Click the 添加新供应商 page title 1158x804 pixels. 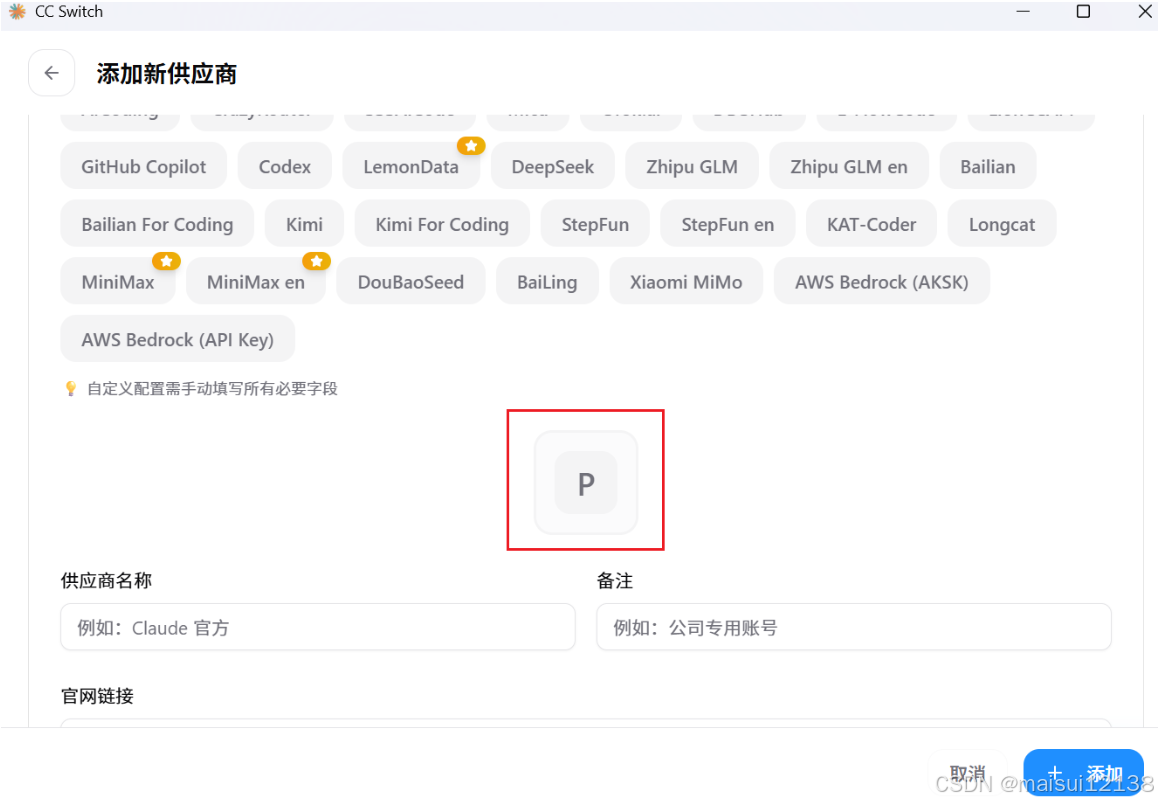(x=167, y=73)
